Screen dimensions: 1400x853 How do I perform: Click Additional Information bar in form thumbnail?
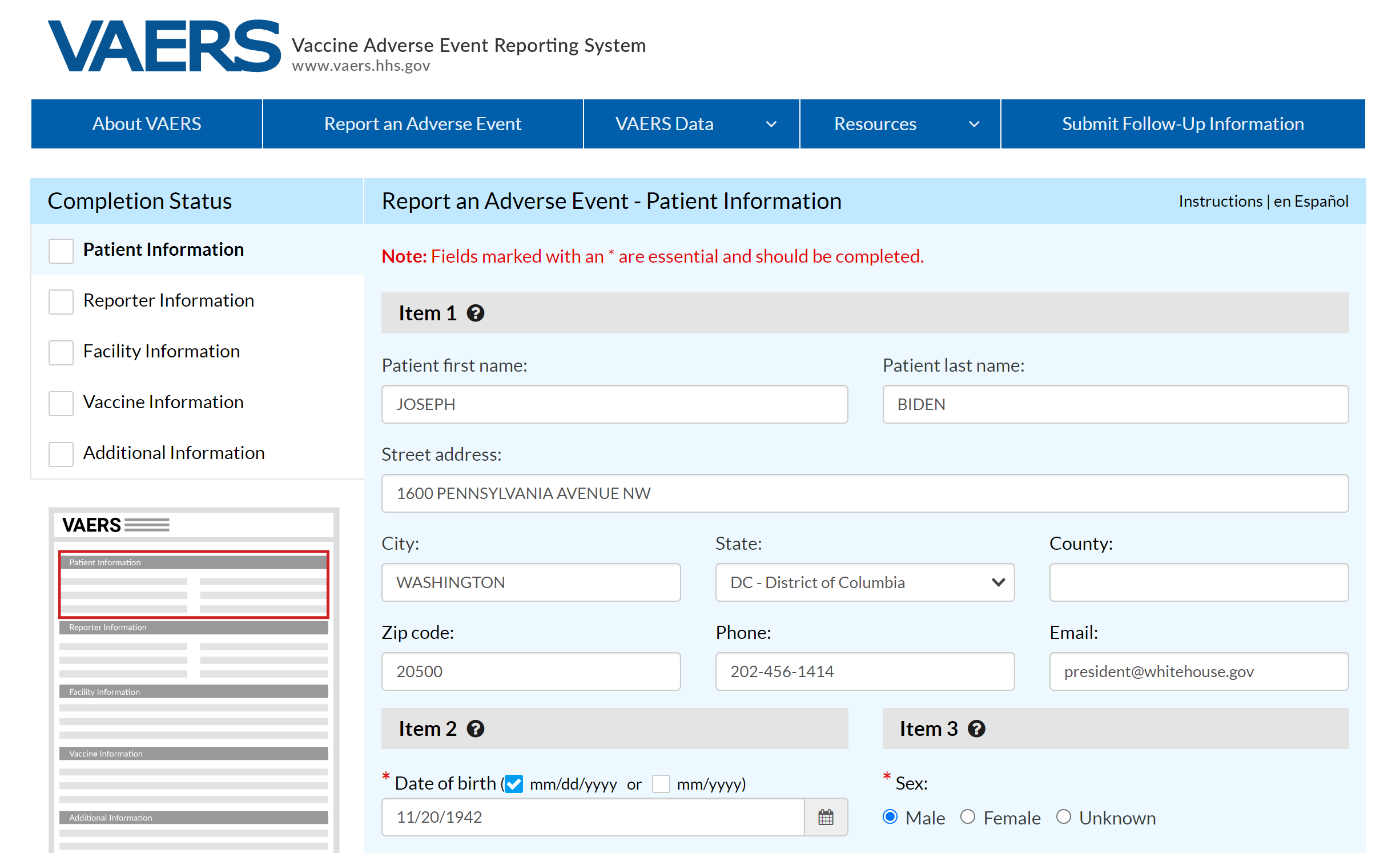(194, 818)
